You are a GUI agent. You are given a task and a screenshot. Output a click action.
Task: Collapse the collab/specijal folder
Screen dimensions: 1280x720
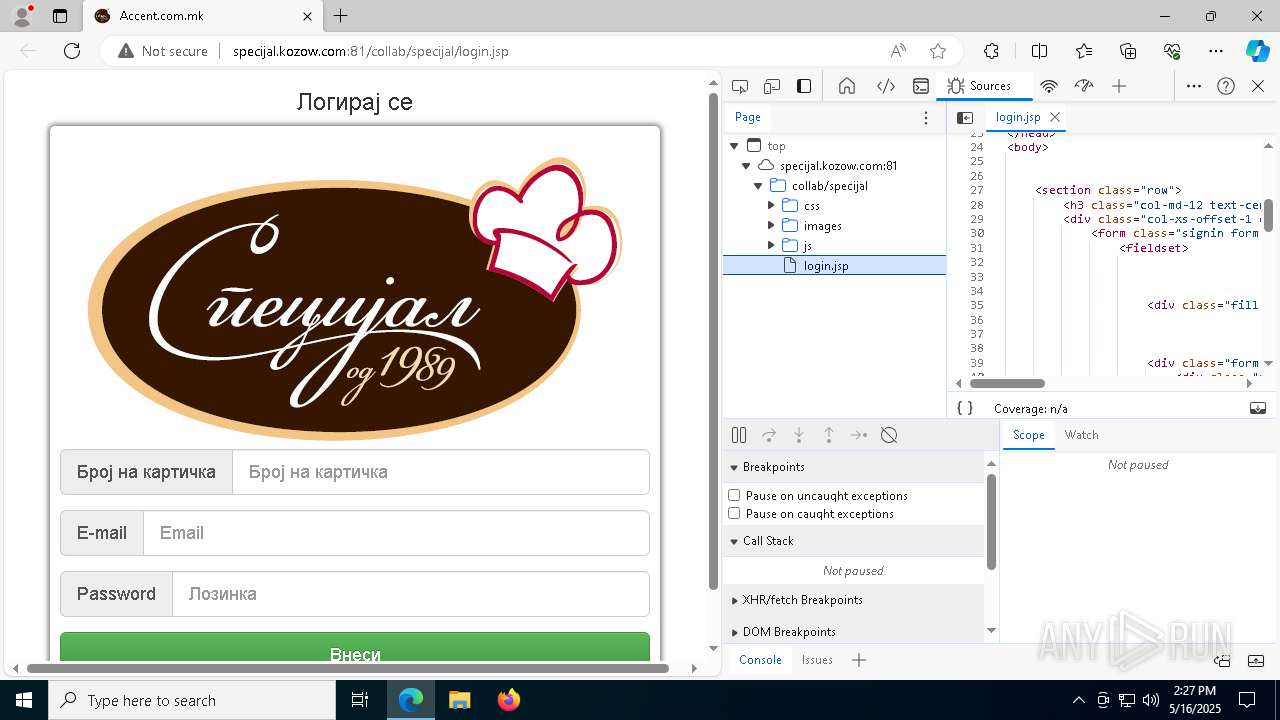[759, 186]
